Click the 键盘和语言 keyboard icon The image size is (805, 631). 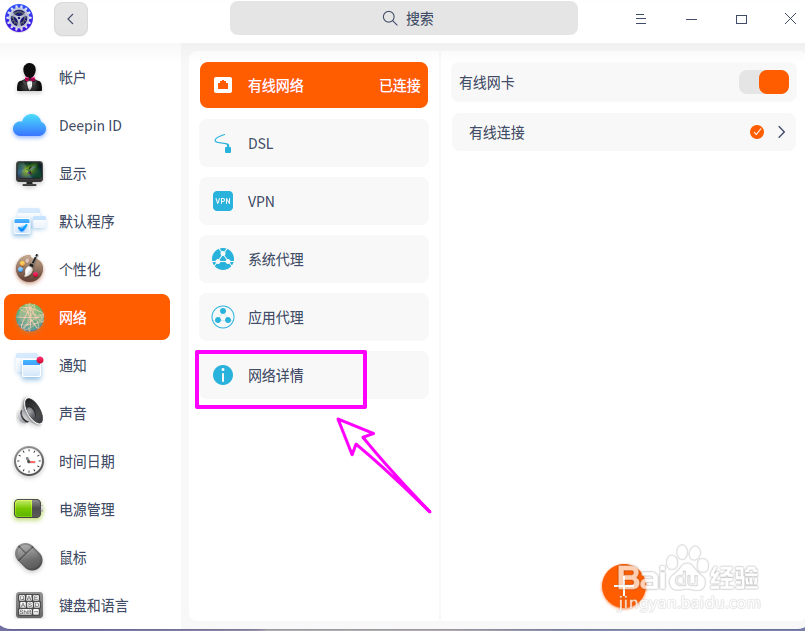pyautogui.click(x=29, y=605)
